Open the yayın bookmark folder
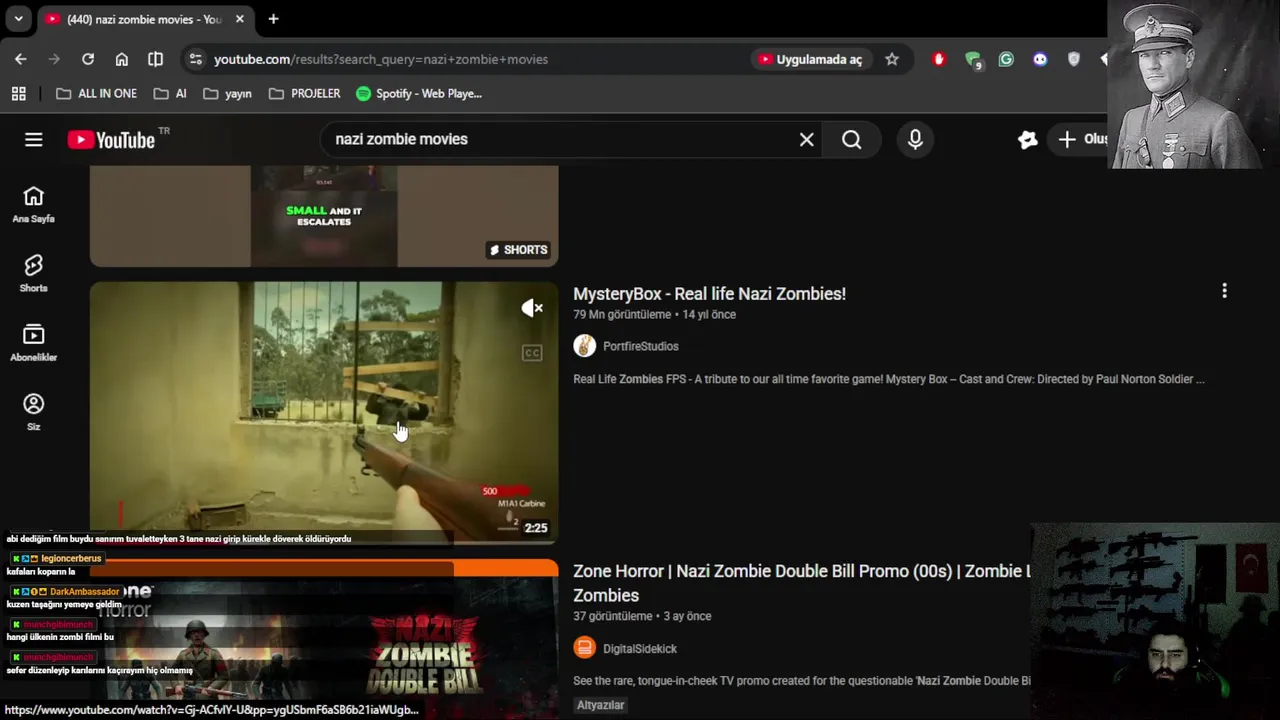This screenshot has width=1280, height=720. click(x=227, y=93)
